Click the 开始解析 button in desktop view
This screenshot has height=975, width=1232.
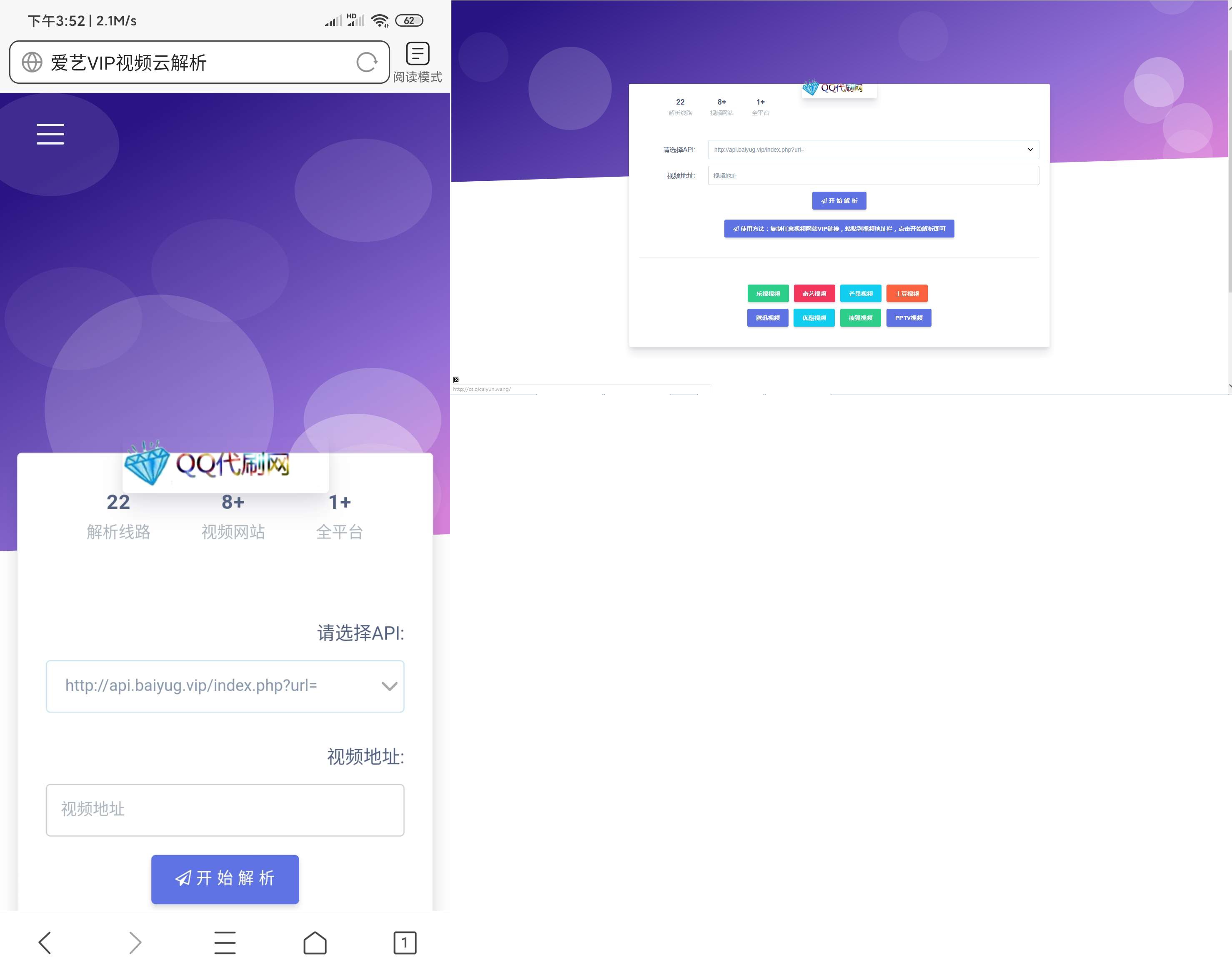click(x=839, y=201)
